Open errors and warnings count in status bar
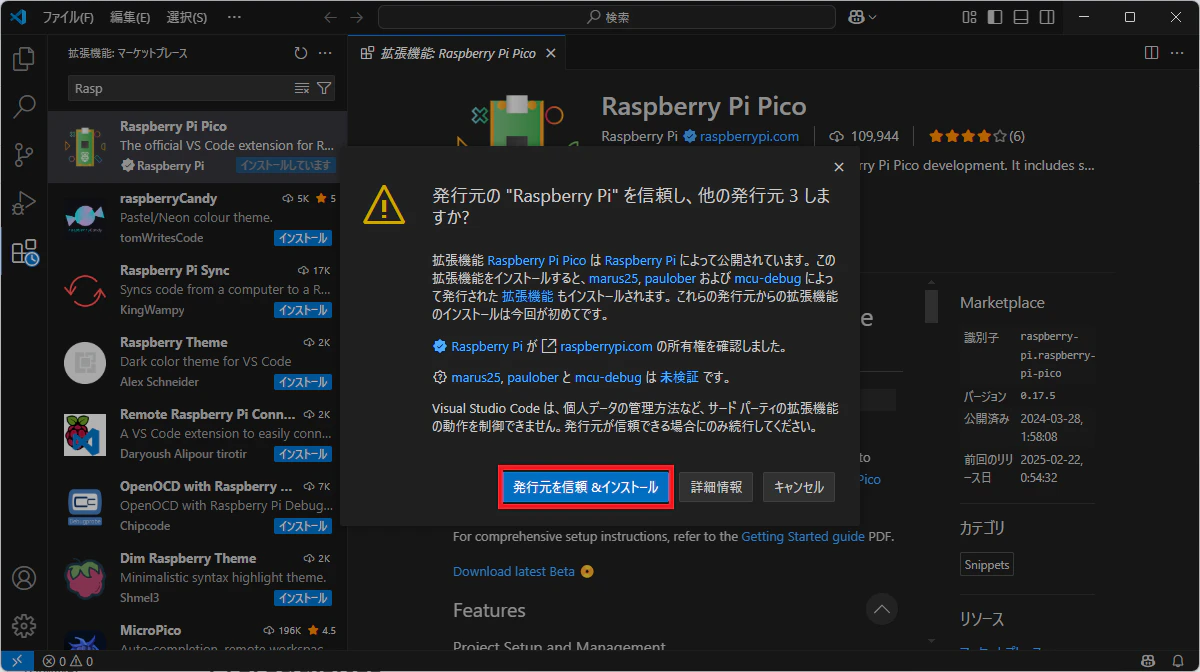 [68, 661]
